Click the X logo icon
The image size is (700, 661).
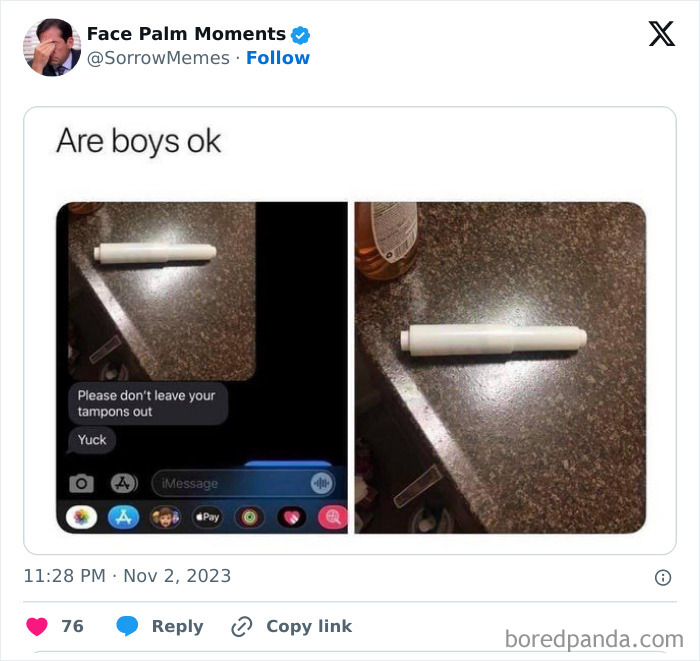pyautogui.click(x=662, y=33)
